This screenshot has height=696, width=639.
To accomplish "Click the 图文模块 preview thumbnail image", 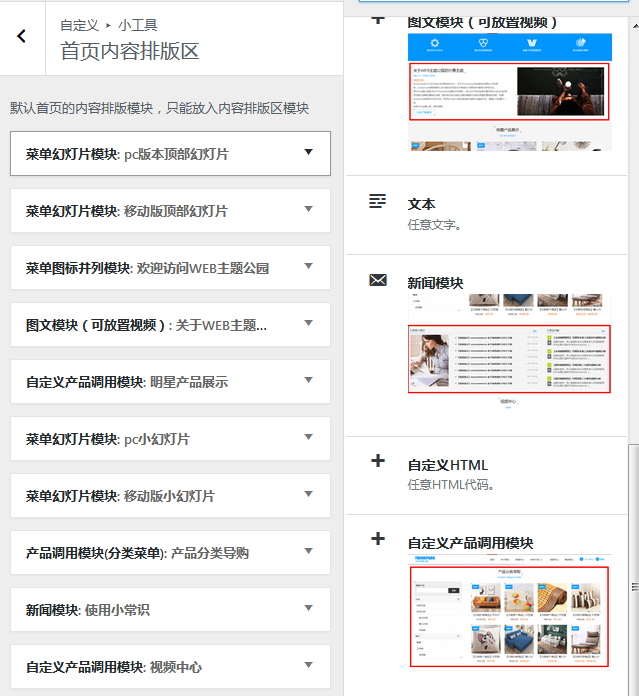I will click(x=510, y=92).
